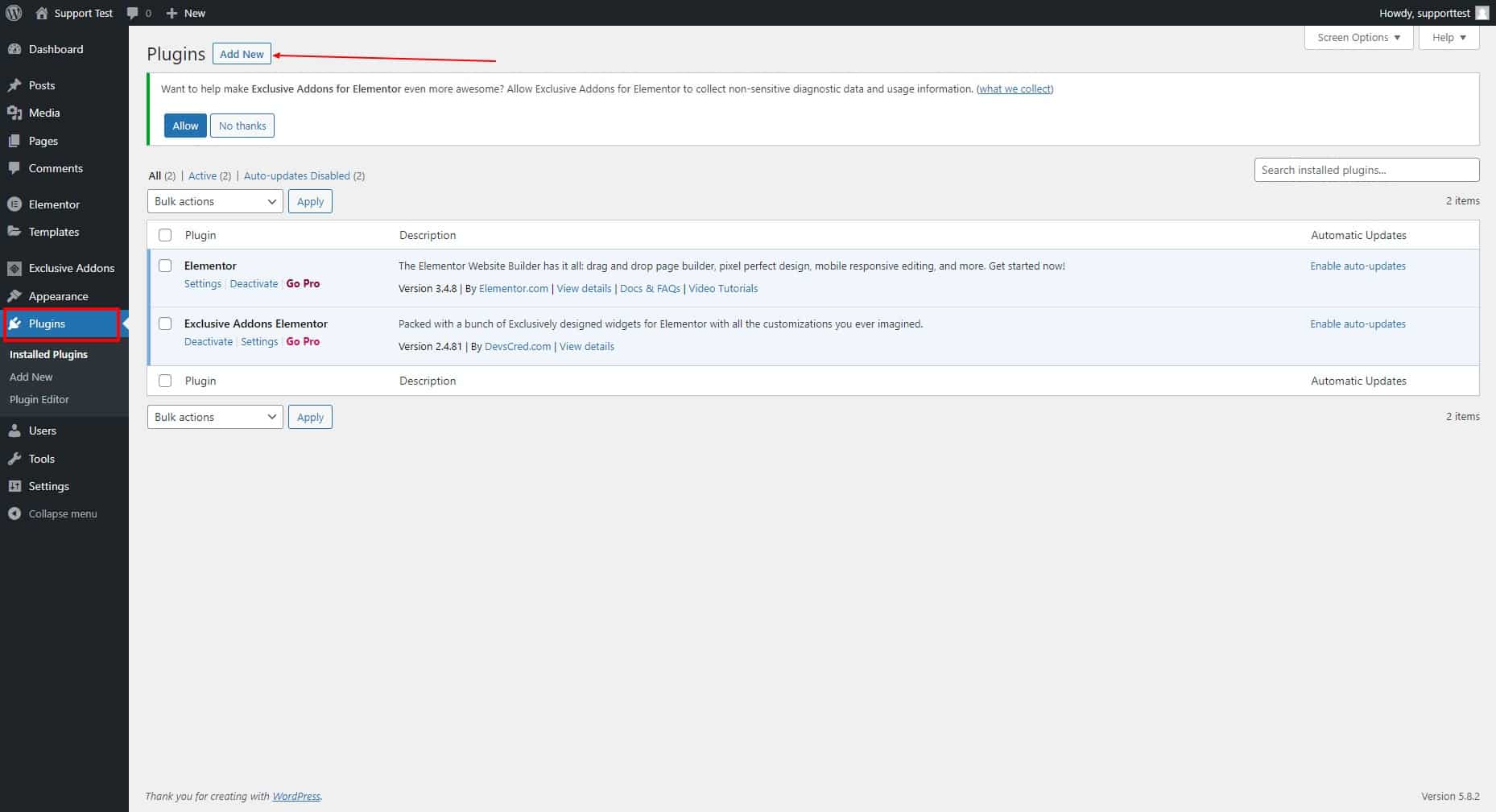The height and width of the screenshot is (812, 1496).
Task: Open Docs & FAQs link
Action: click(650, 288)
